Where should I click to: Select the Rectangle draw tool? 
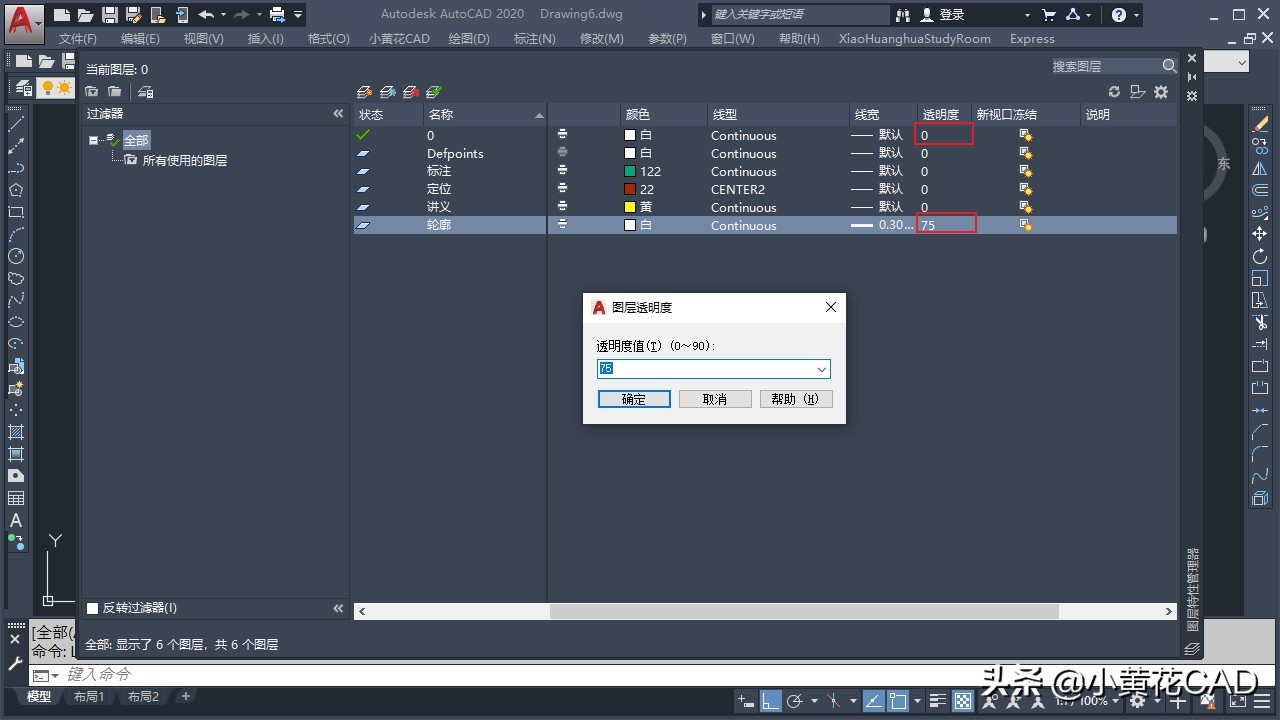coord(16,212)
